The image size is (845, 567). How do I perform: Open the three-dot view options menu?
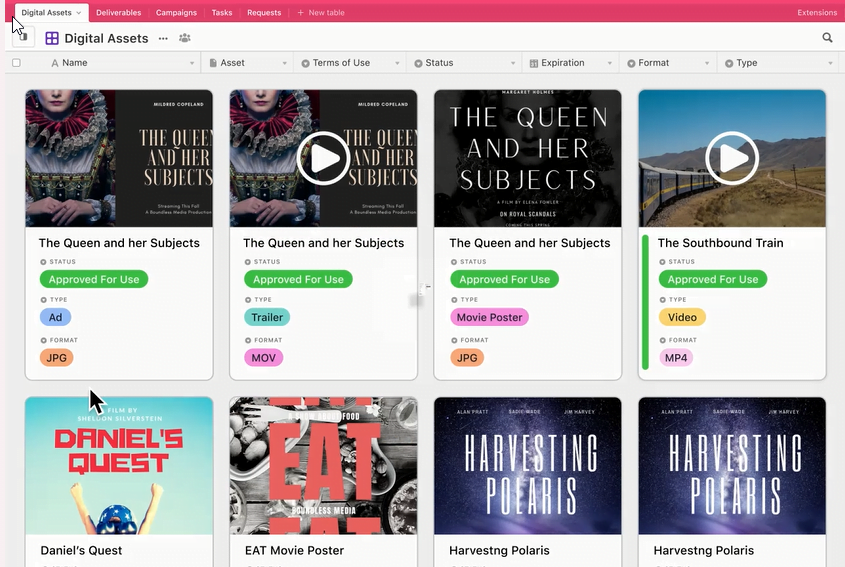pos(163,39)
